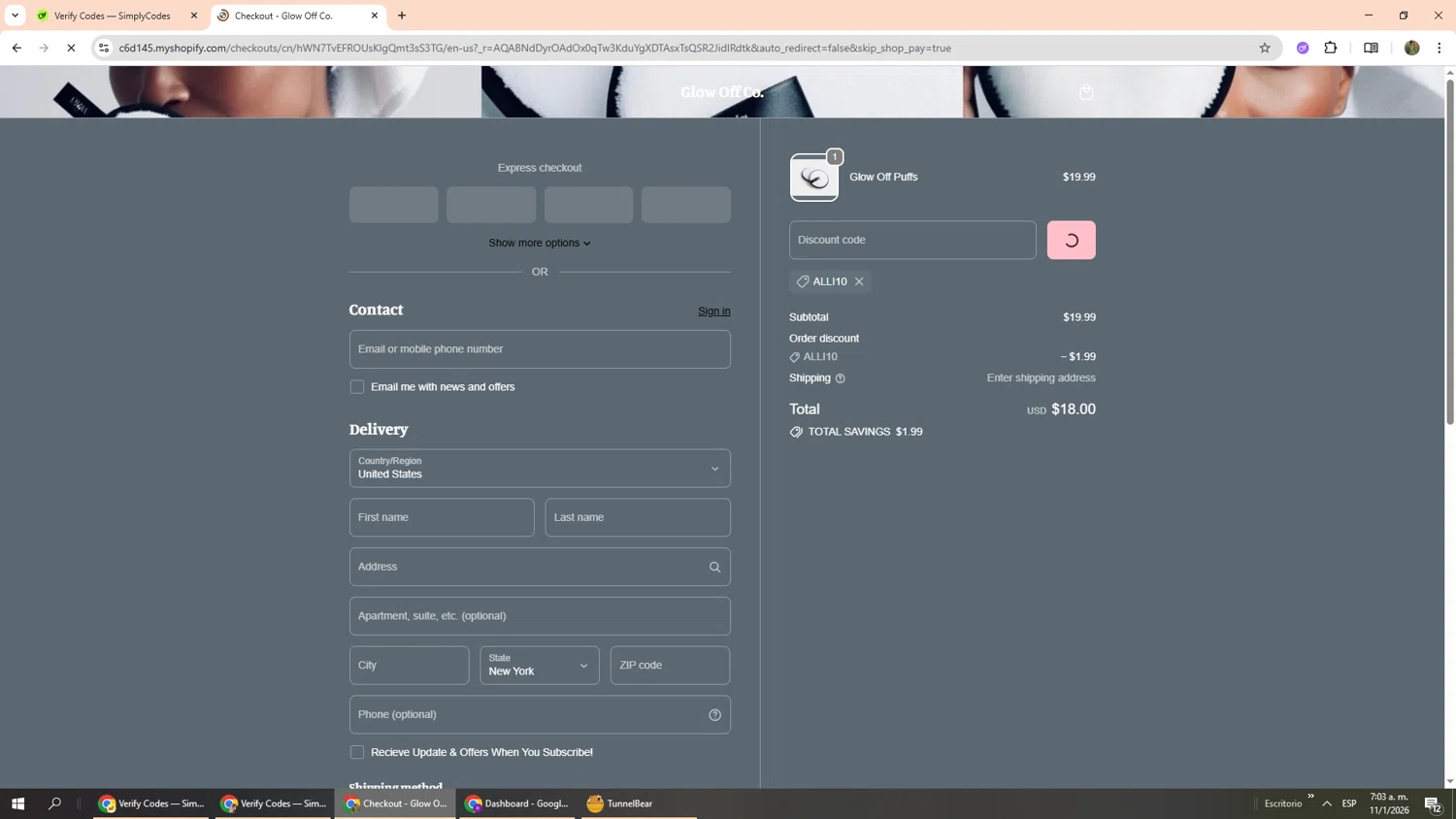Image resolution: width=1456 pixels, height=819 pixels.
Task: Open tab search dropdown arrow
Action: point(15,16)
